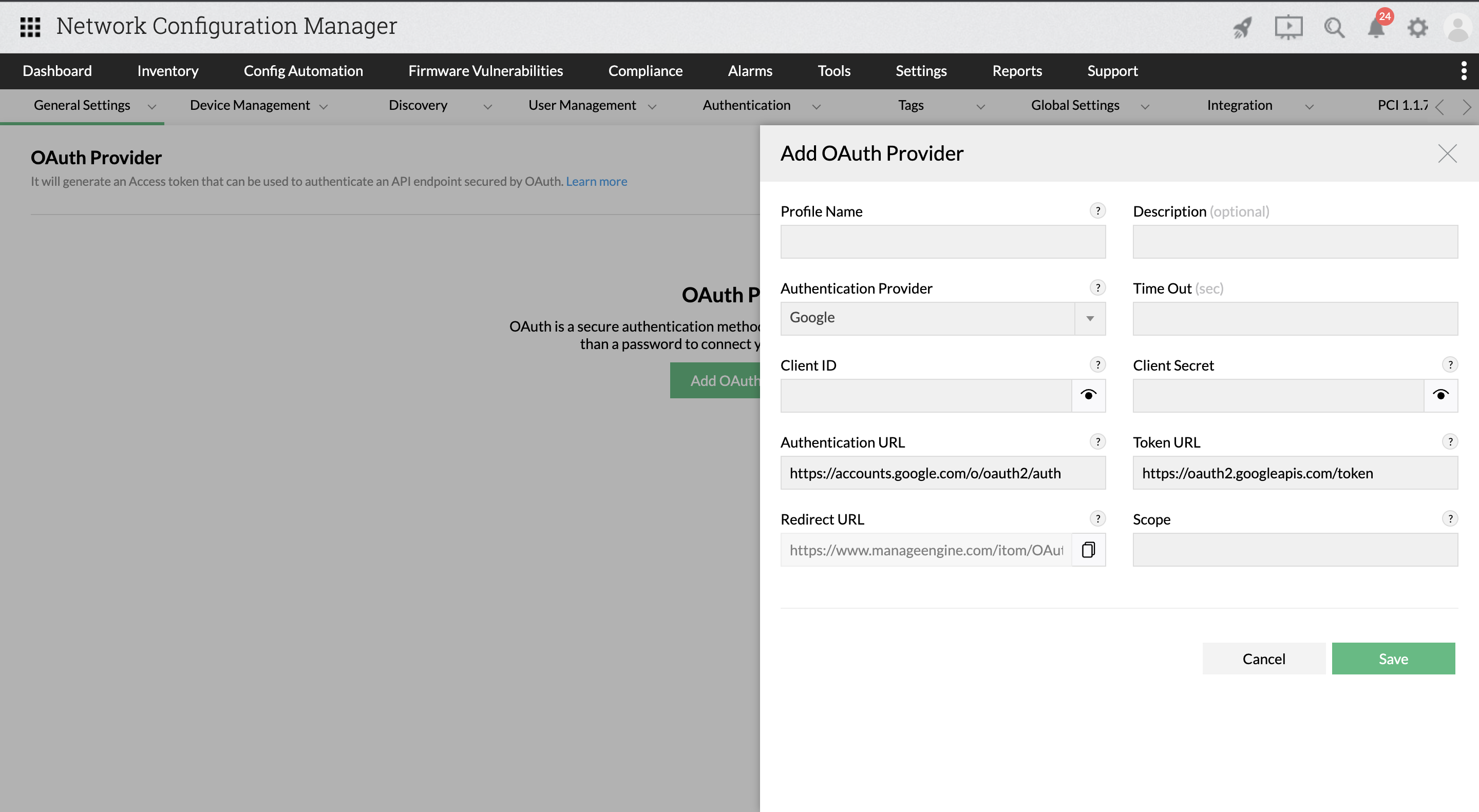Click the settings gear icon in header

[x=1417, y=27]
